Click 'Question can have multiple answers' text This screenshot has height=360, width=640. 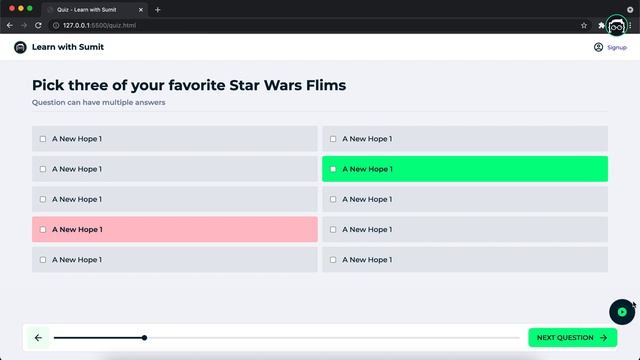point(99,102)
